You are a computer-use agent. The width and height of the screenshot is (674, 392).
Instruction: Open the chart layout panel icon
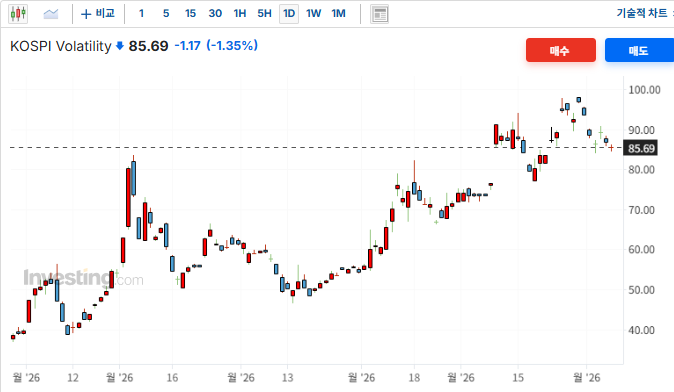[380, 14]
